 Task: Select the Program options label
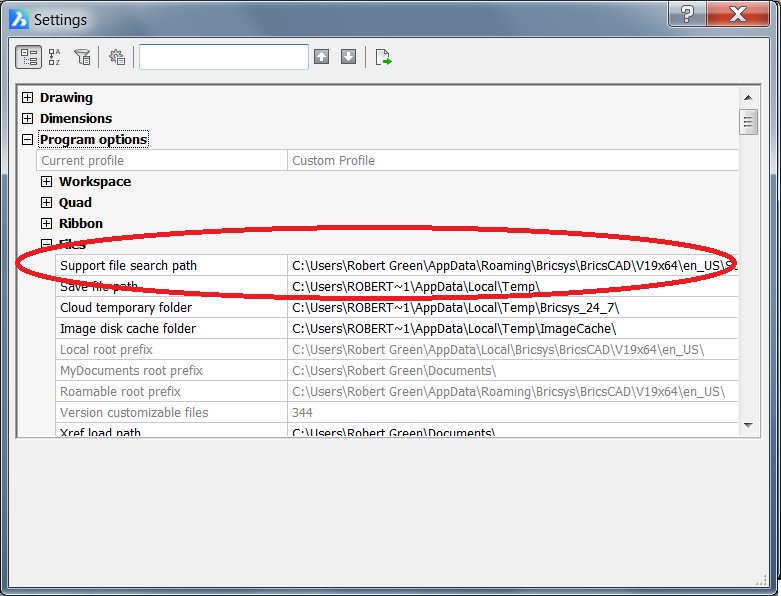click(93, 139)
